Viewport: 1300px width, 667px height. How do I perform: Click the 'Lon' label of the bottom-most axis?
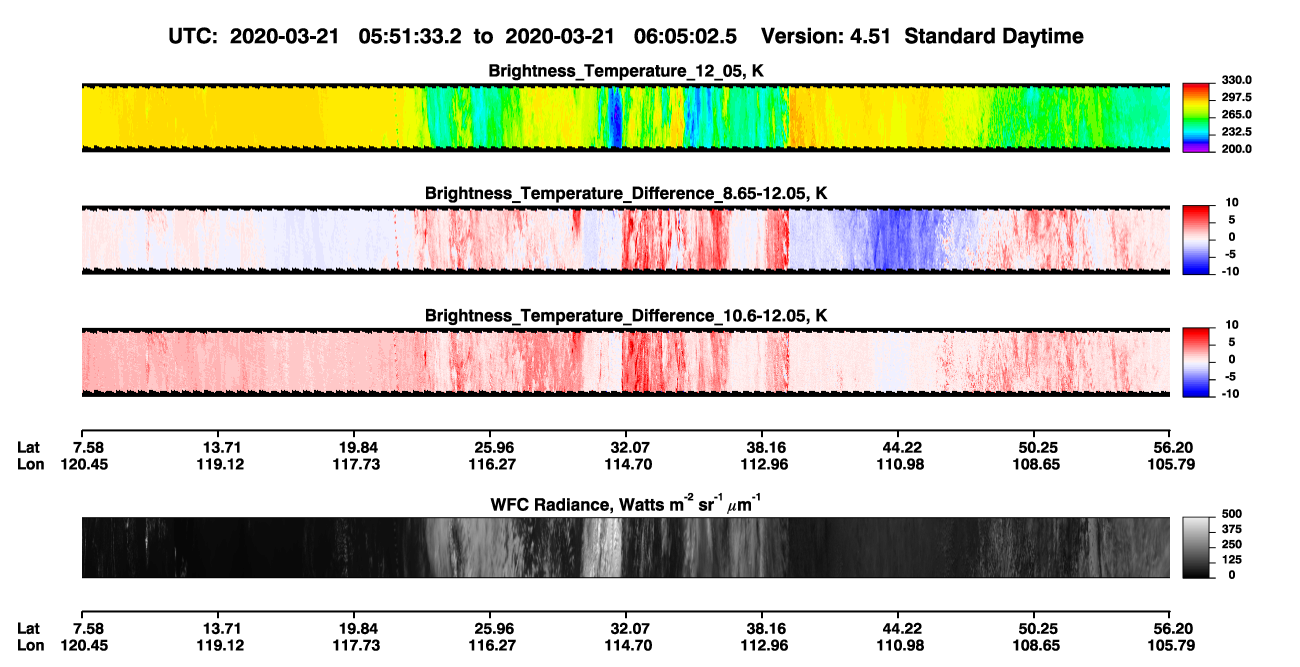(x=28, y=645)
